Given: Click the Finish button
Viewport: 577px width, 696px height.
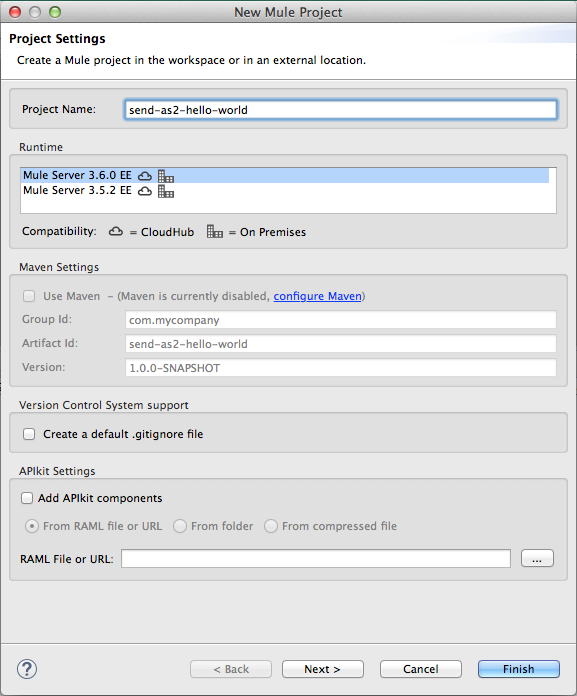Looking at the screenshot, I should (x=518, y=669).
